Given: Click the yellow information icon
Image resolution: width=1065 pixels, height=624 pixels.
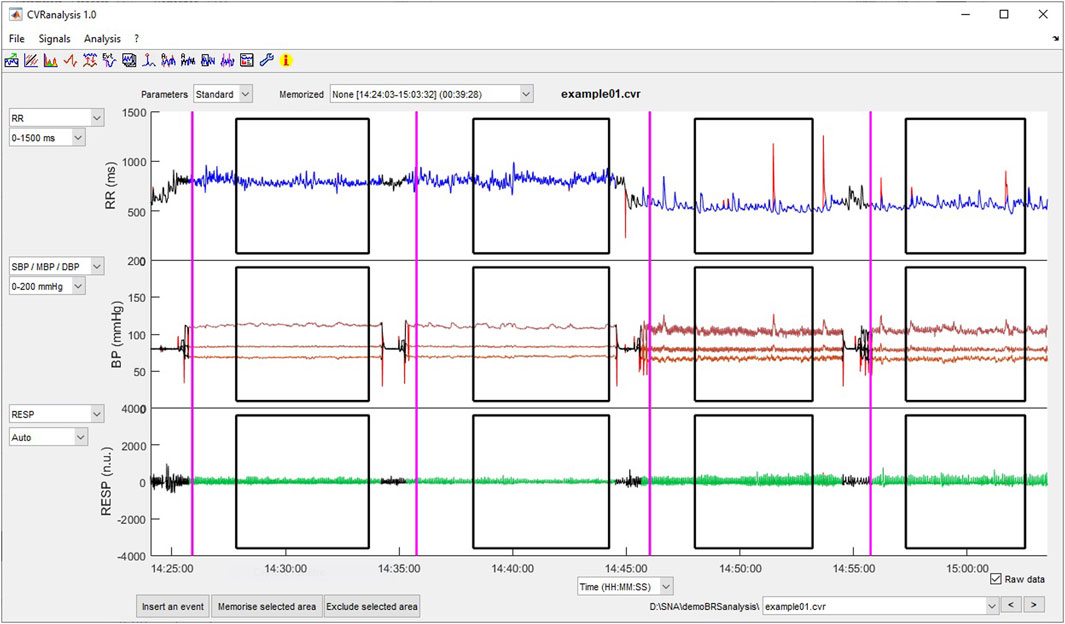Looking at the screenshot, I should tap(286, 60).
